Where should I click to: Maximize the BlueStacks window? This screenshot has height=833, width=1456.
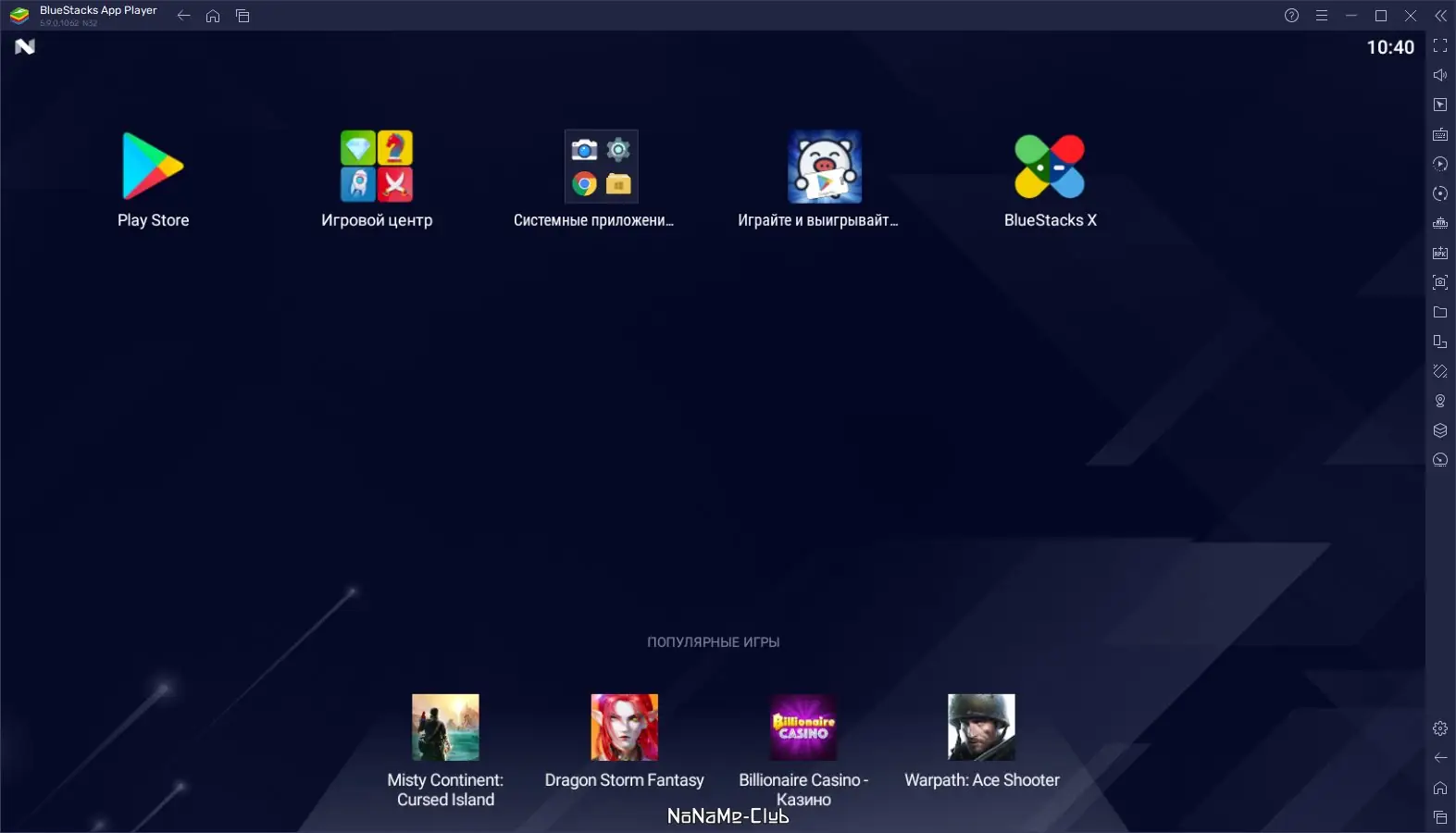pyautogui.click(x=1381, y=16)
